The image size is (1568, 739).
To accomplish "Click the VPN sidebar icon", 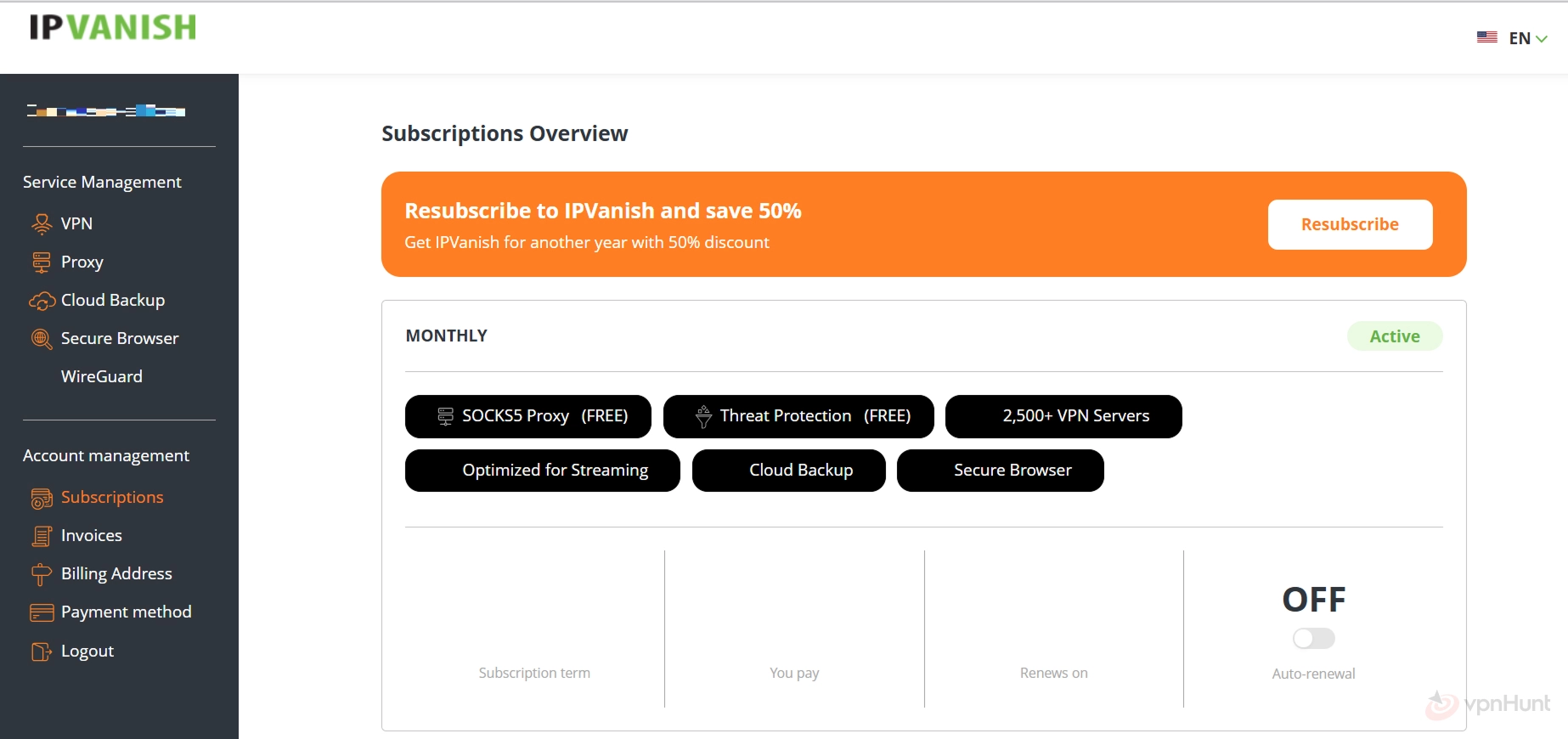I will coord(41,223).
